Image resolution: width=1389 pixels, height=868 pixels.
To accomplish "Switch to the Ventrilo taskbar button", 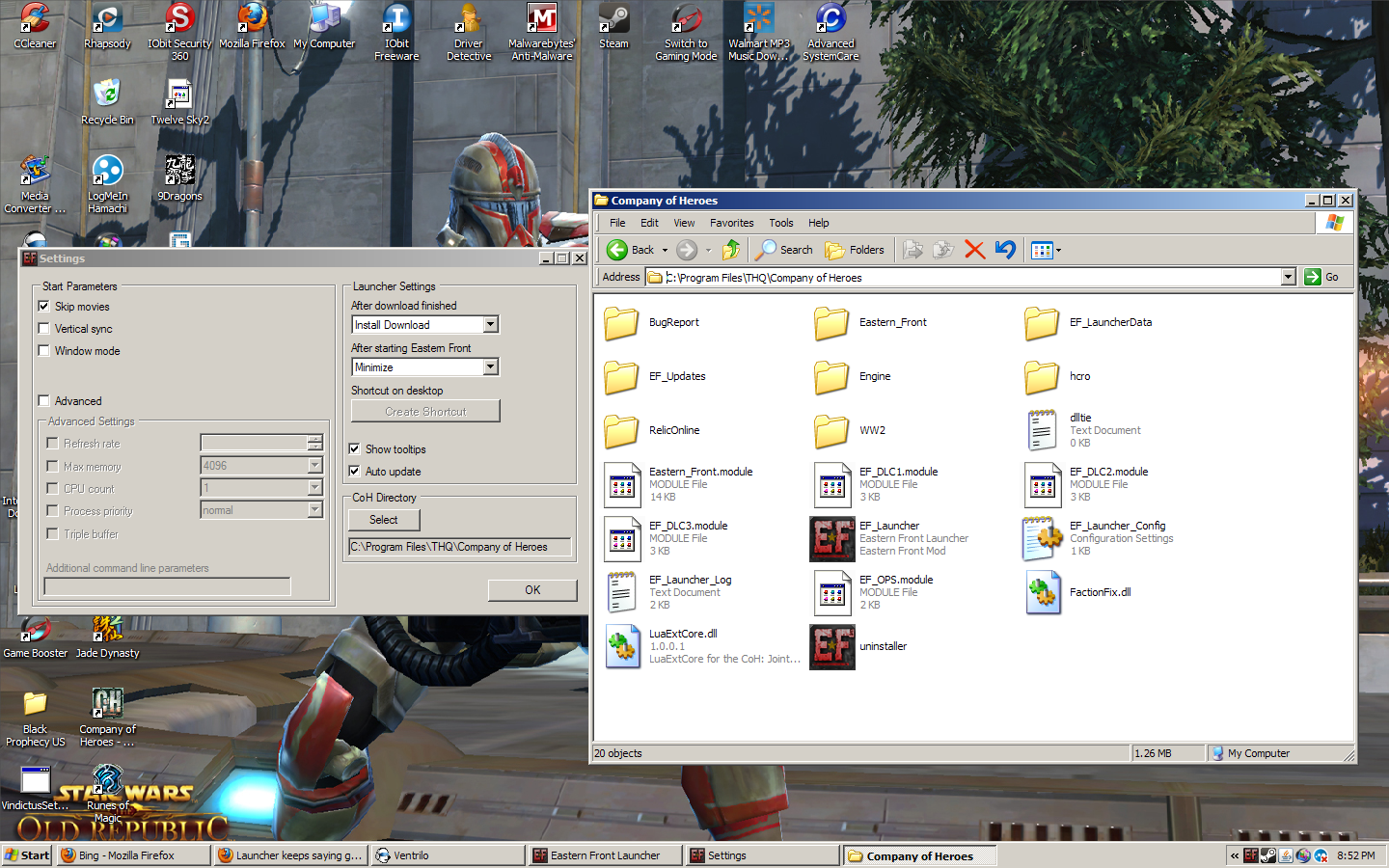I will (x=449, y=855).
